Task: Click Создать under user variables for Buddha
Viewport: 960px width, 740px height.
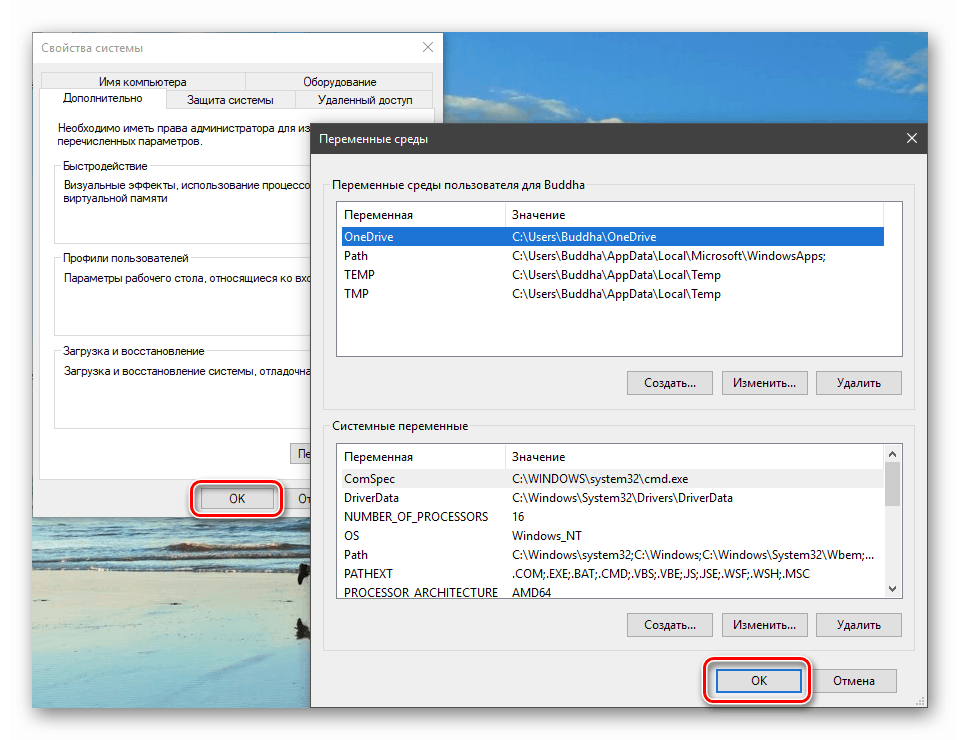Action: (670, 383)
